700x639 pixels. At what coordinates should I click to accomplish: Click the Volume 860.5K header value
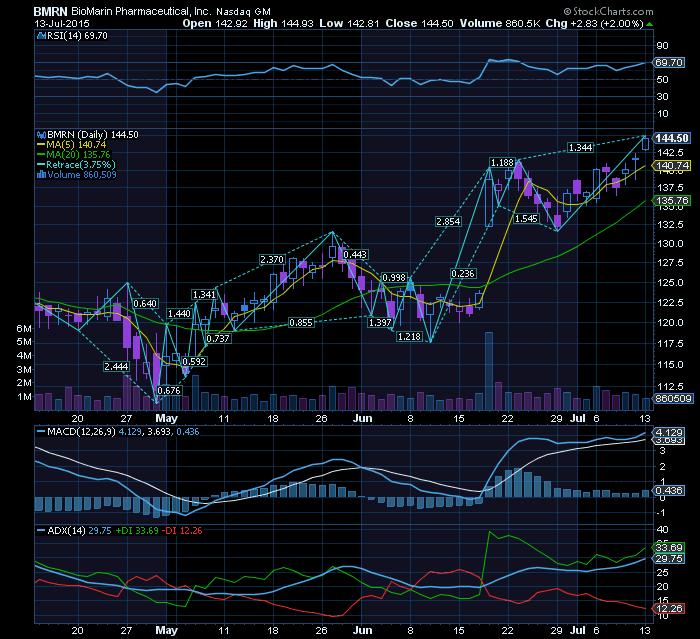(500, 24)
